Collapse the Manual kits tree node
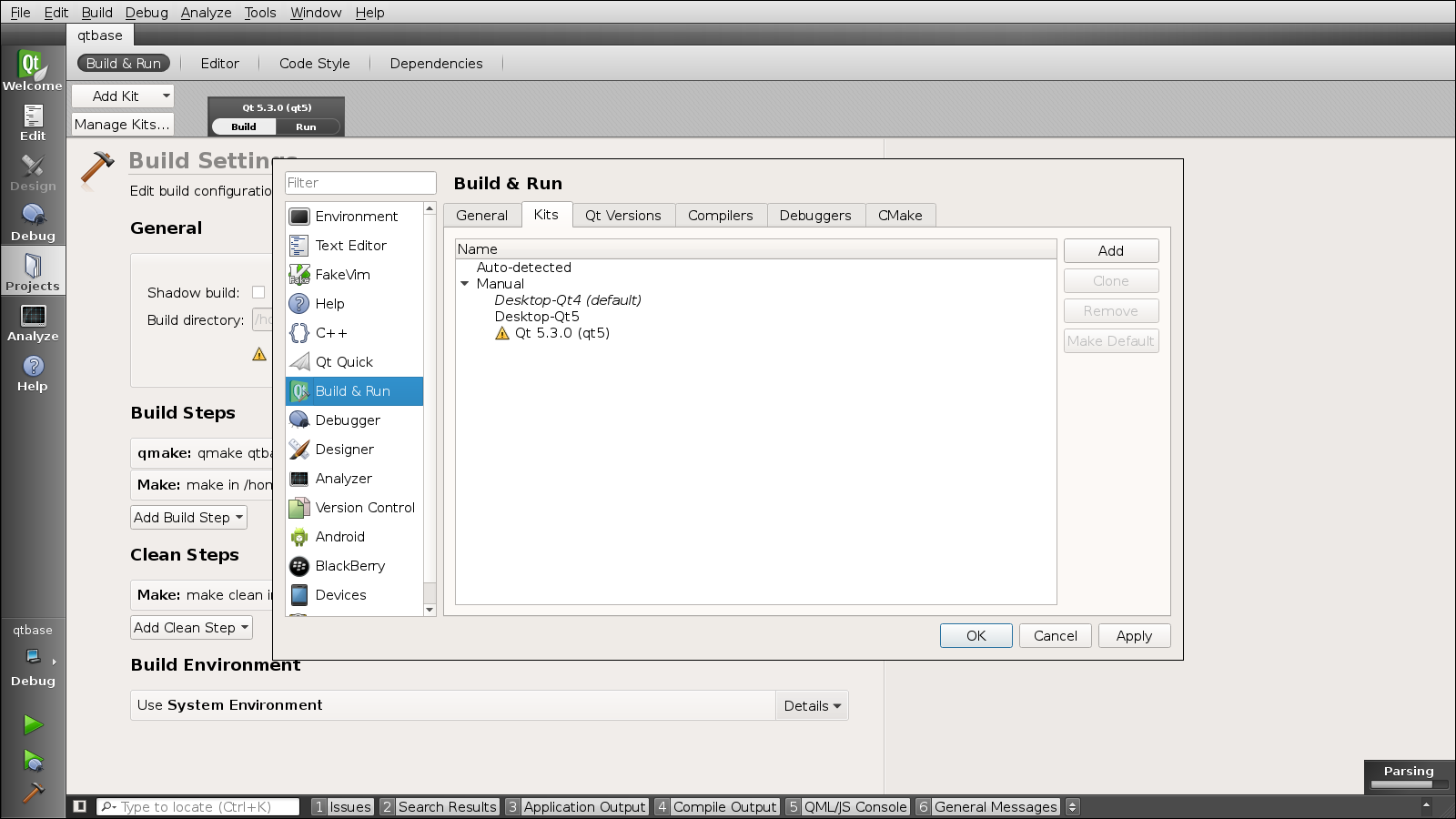This screenshot has height=819, width=1456. pos(465,284)
